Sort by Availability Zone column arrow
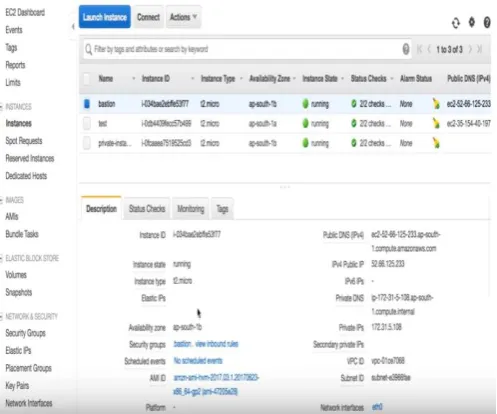Viewport: 497px width, 414px height. (x=294, y=79)
